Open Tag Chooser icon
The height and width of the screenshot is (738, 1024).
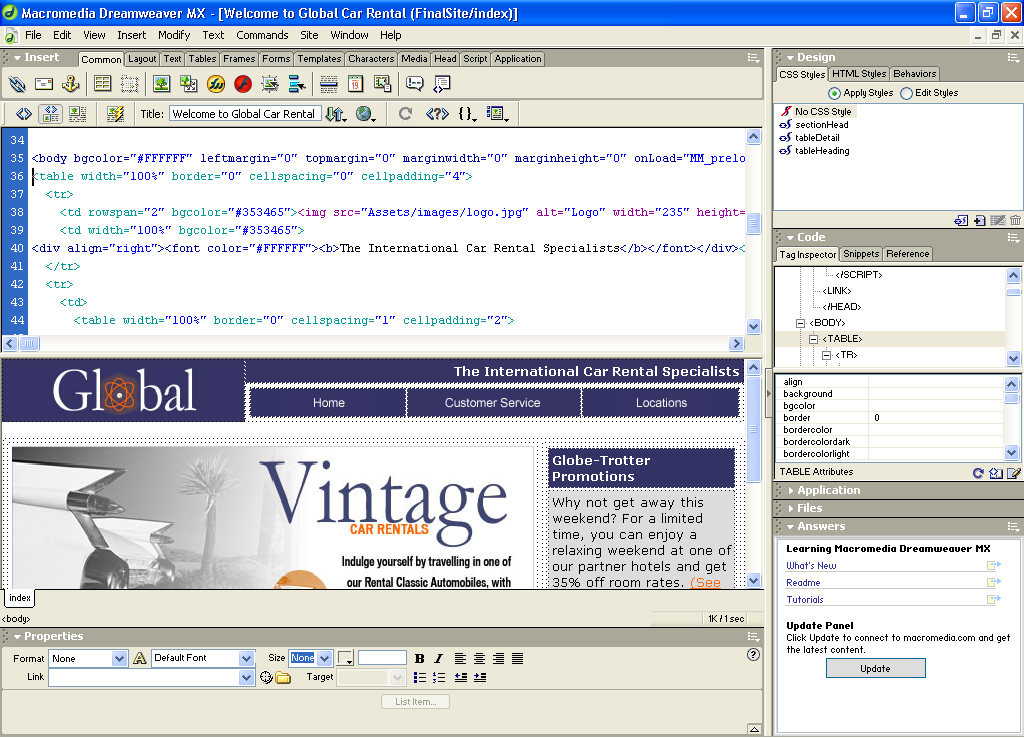click(441, 84)
